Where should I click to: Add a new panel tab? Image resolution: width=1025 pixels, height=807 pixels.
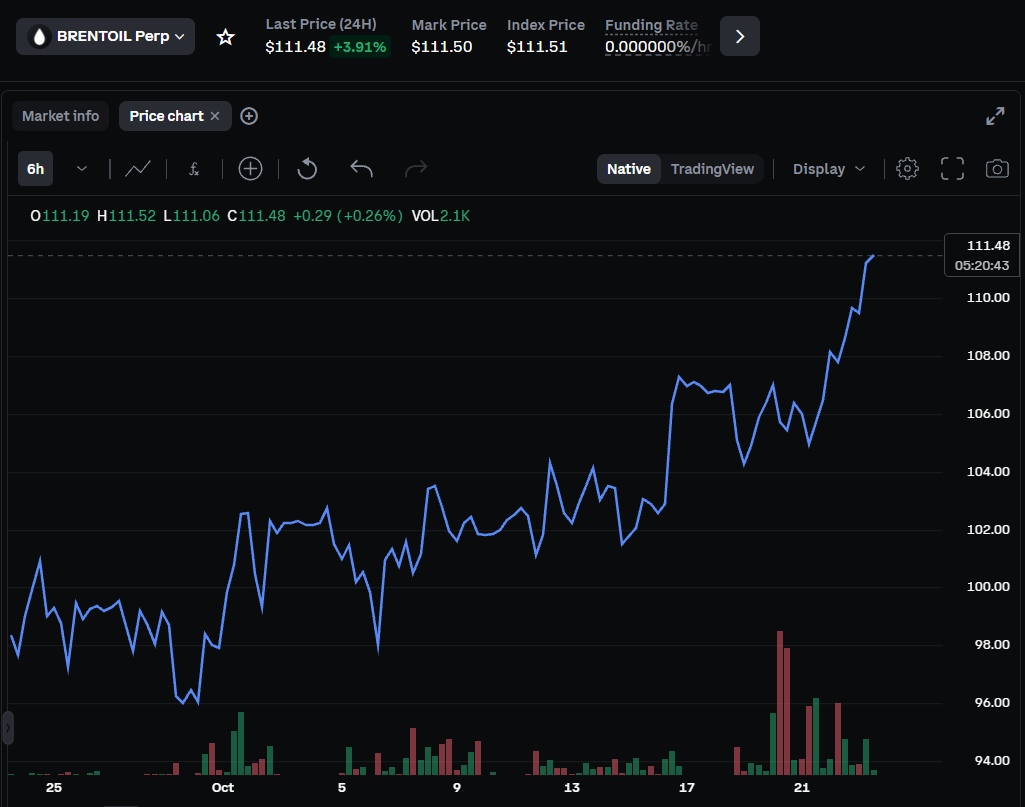point(249,116)
